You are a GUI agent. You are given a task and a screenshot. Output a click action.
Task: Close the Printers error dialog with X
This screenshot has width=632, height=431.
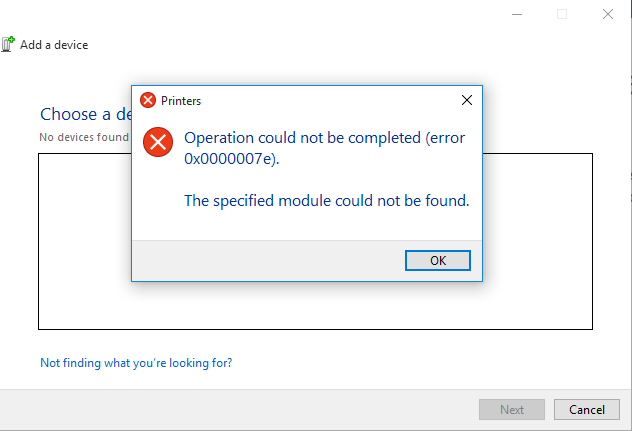coord(467,100)
